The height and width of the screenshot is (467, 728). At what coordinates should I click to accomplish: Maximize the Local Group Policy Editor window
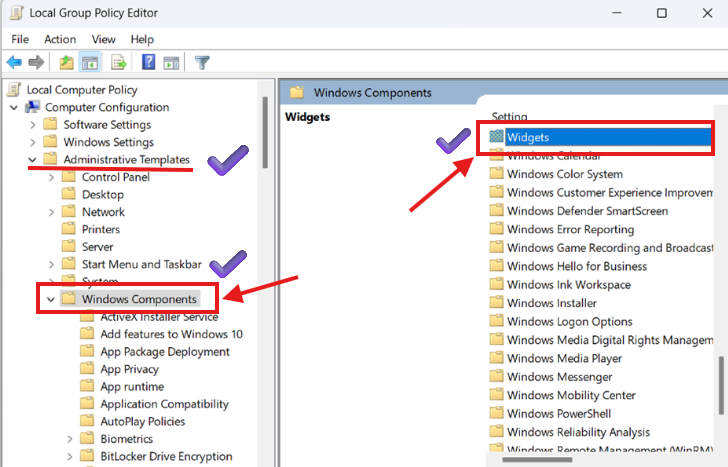pyautogui.click(x=662, y=13)
